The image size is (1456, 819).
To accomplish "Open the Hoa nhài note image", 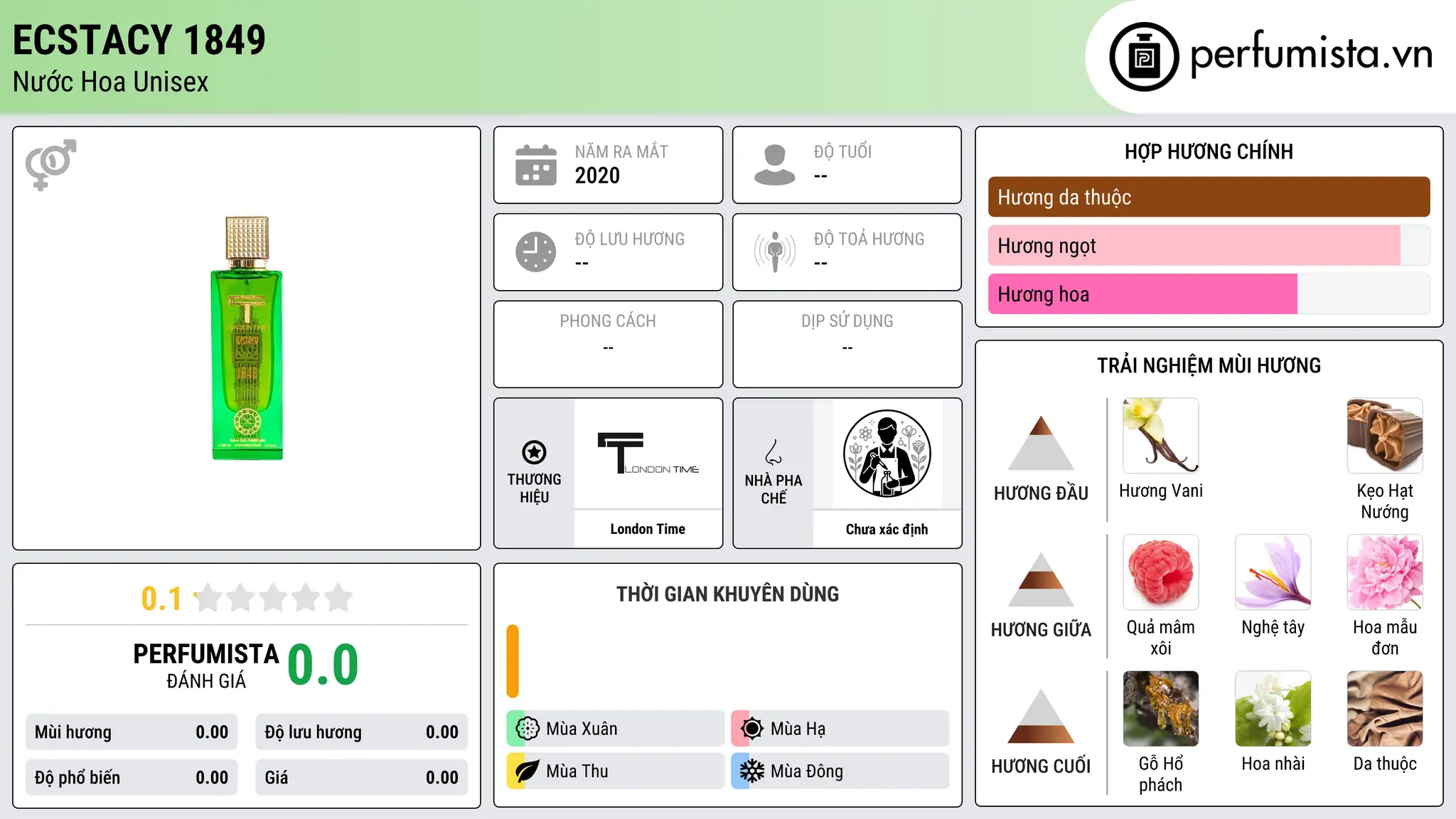I will pyautogui.click(x=1273, y=708).
